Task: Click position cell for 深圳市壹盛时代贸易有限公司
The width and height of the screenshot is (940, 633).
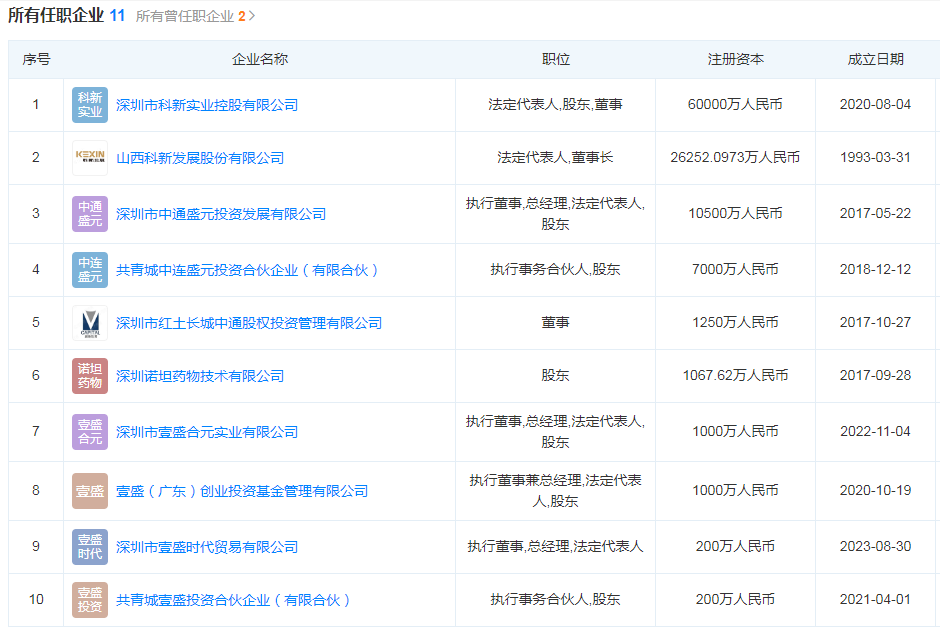Action: tap(555, 546)
